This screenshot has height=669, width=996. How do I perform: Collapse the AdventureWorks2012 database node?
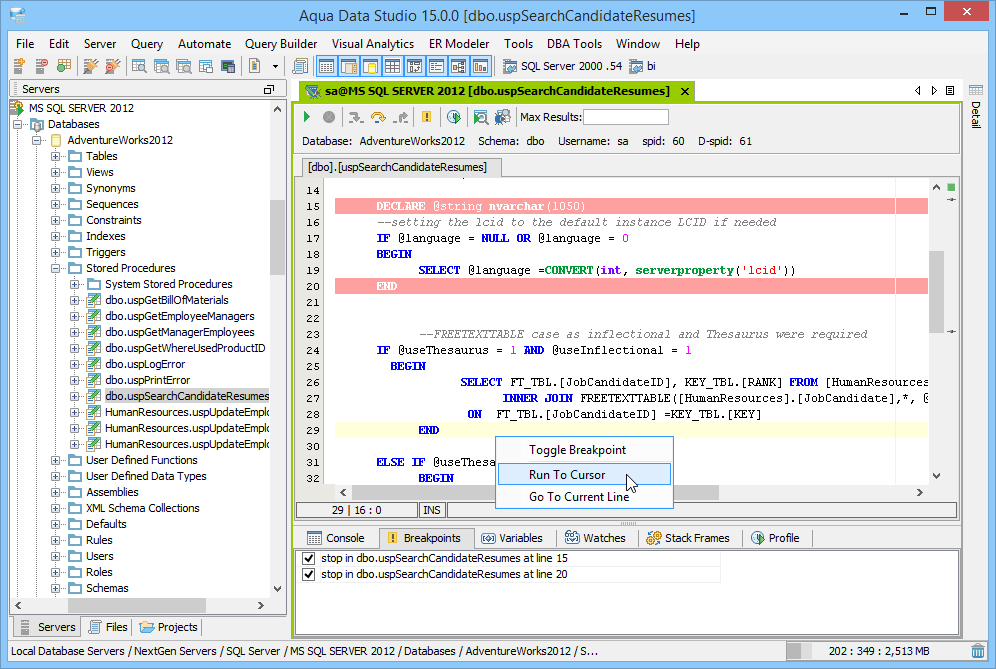37,140
